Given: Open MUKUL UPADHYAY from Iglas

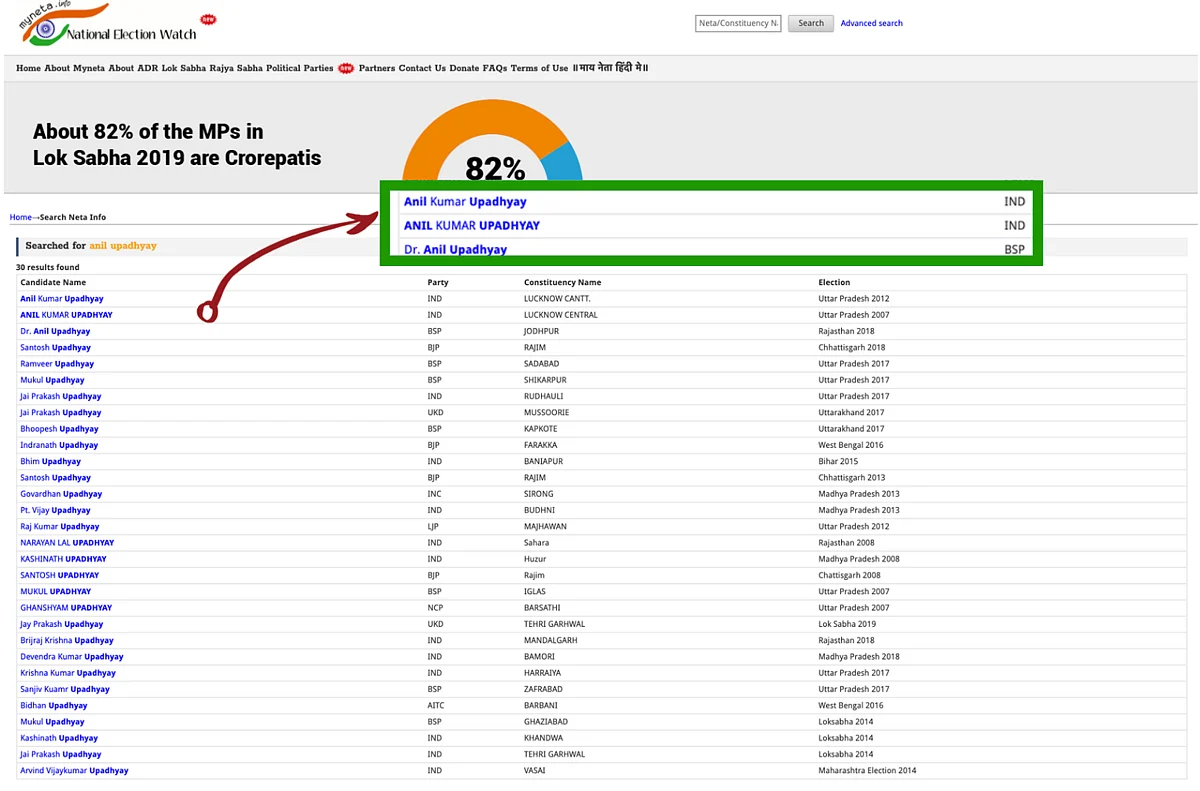Looking at the screenshot, I should [x=56, y=592].
